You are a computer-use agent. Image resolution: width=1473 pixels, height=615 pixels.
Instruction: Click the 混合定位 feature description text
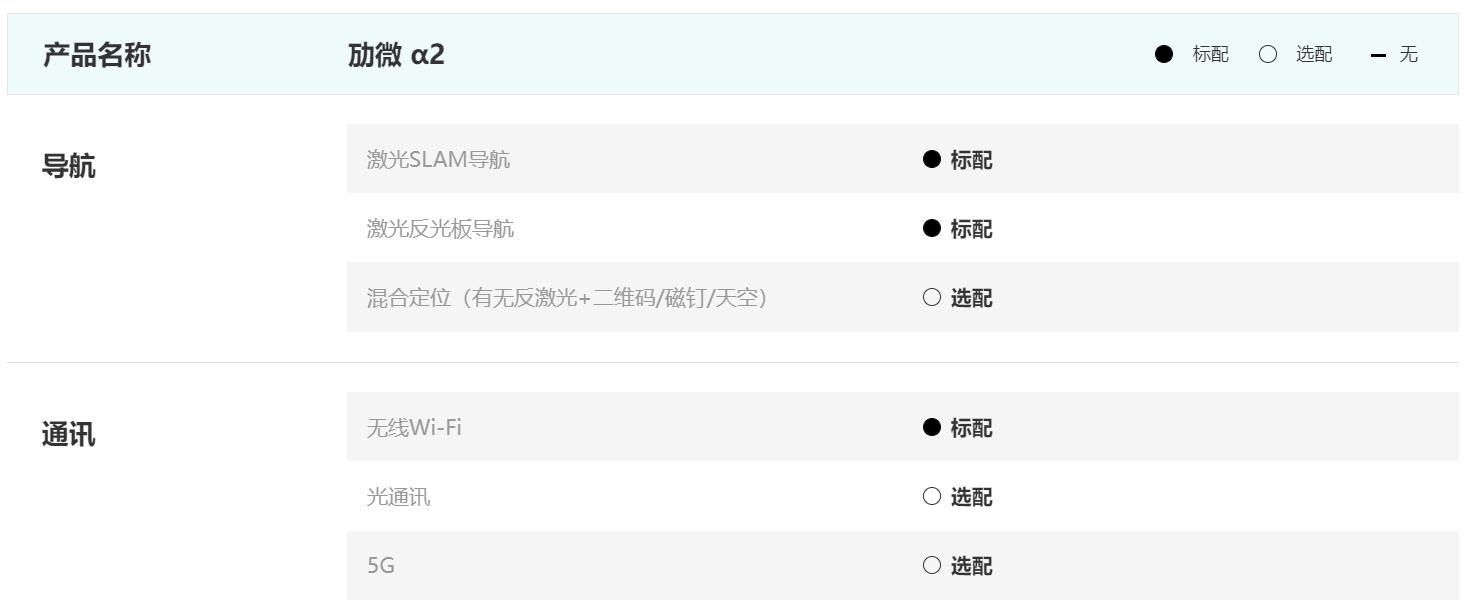click(567, 298)
